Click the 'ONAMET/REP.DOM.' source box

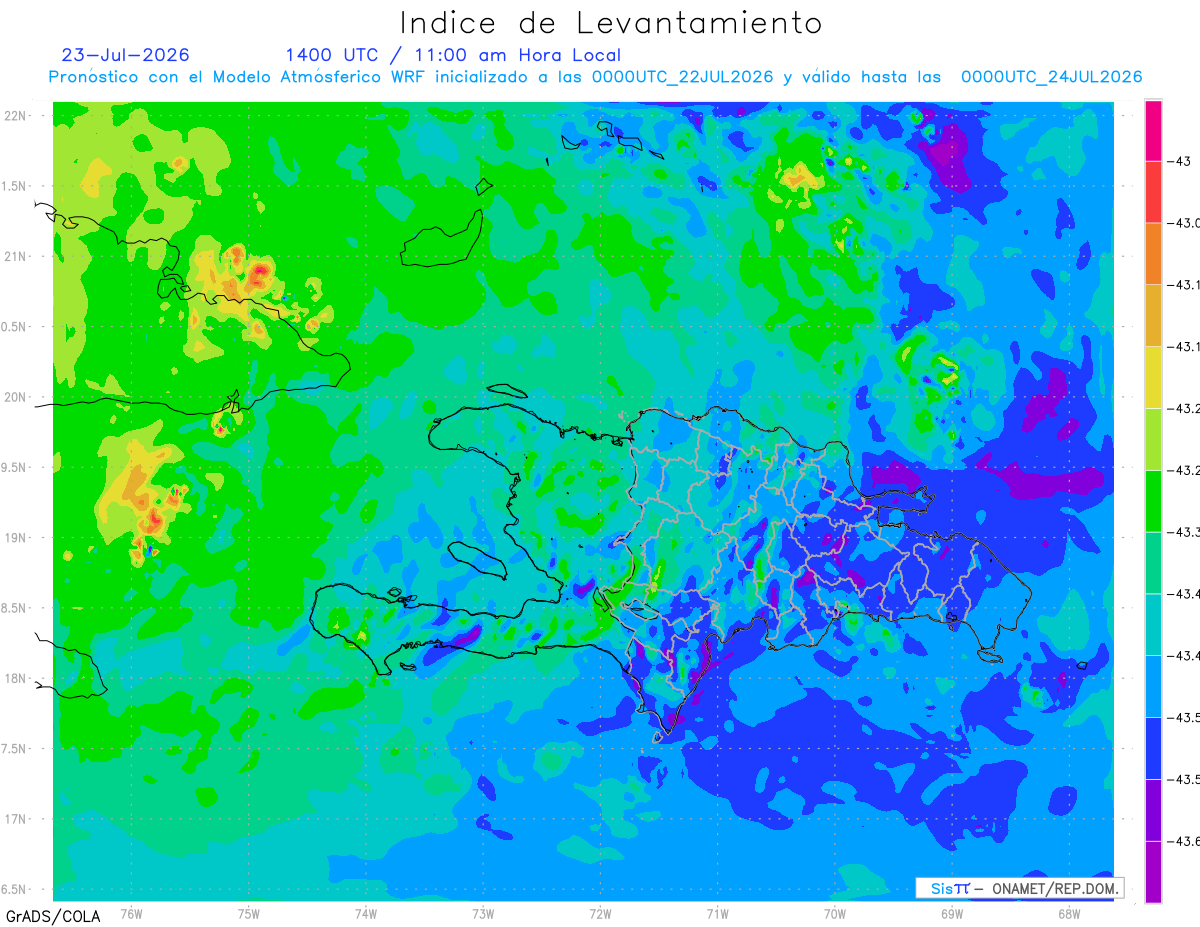(1019, 888)
